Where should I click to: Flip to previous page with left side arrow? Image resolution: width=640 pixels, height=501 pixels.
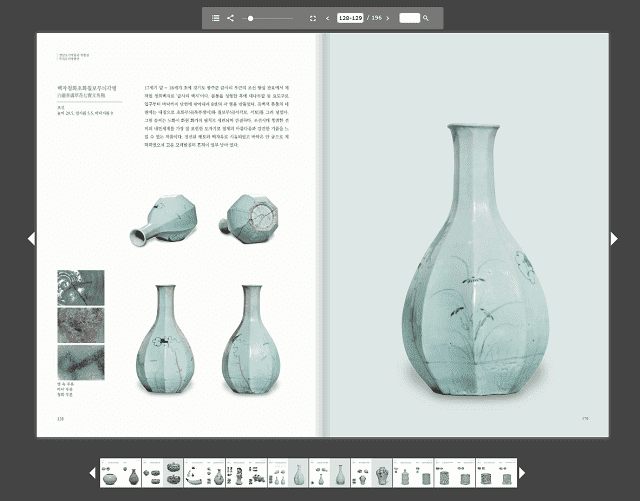pos(31,238)
